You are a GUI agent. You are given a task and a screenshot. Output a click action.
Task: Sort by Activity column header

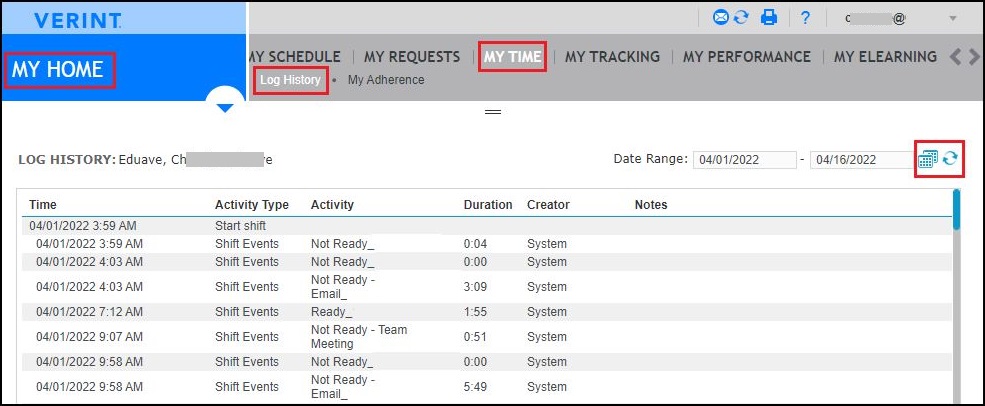332,205
